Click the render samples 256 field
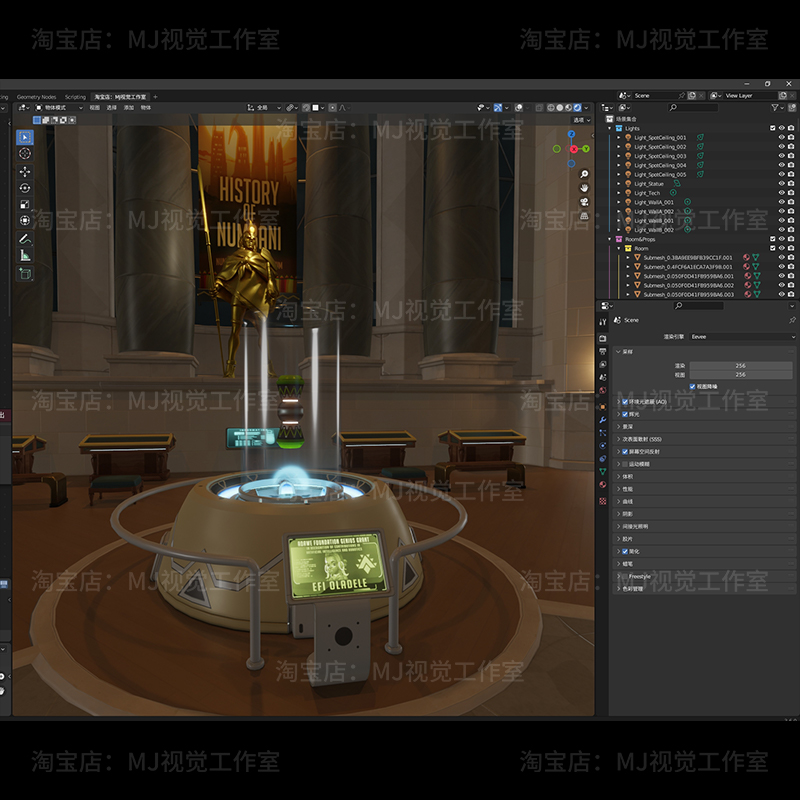Viewport: 800px width, 800px height. coord(741,365)
